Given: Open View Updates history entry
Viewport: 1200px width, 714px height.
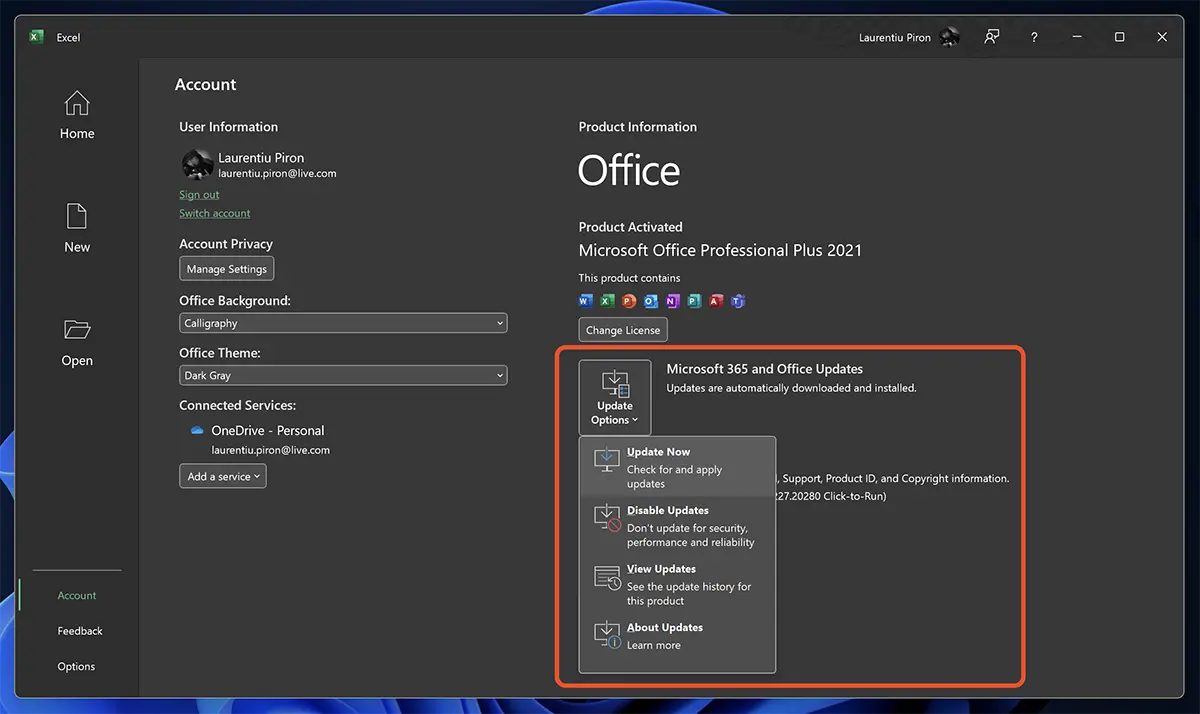Looking at the screenshot, I should point(677,584).
